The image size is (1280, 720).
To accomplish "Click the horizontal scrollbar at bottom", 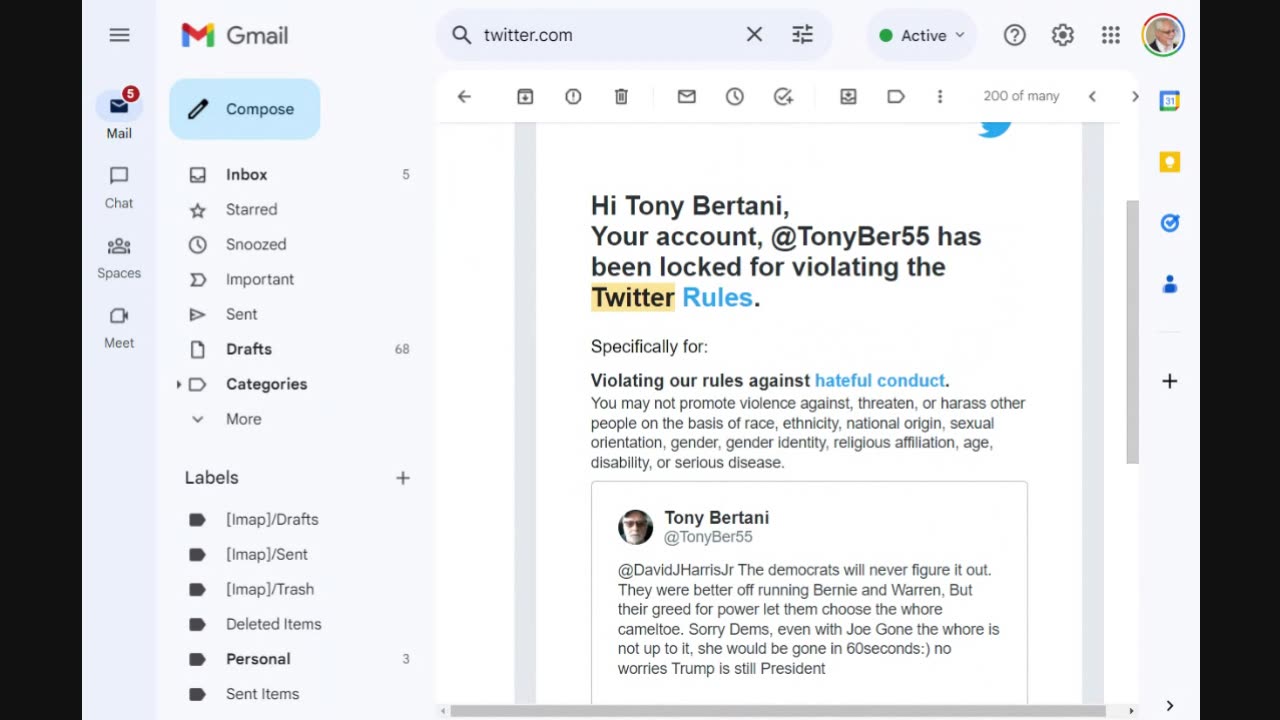I will [778, 711].
